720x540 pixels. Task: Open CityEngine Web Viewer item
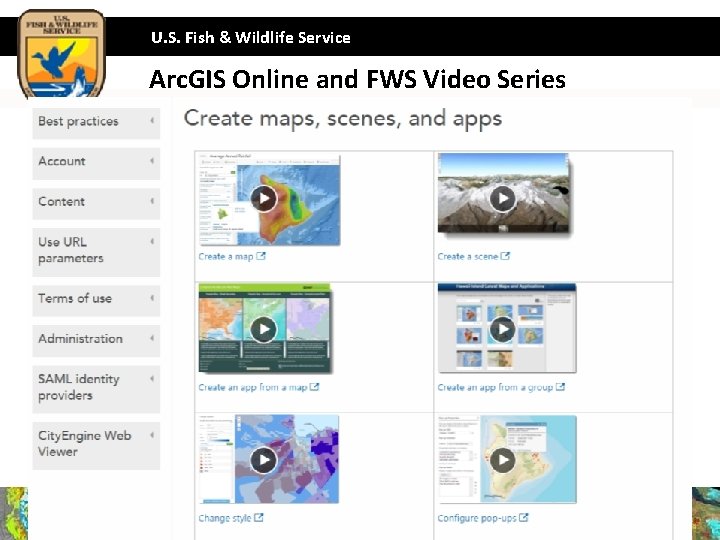[x=96, y=446]
